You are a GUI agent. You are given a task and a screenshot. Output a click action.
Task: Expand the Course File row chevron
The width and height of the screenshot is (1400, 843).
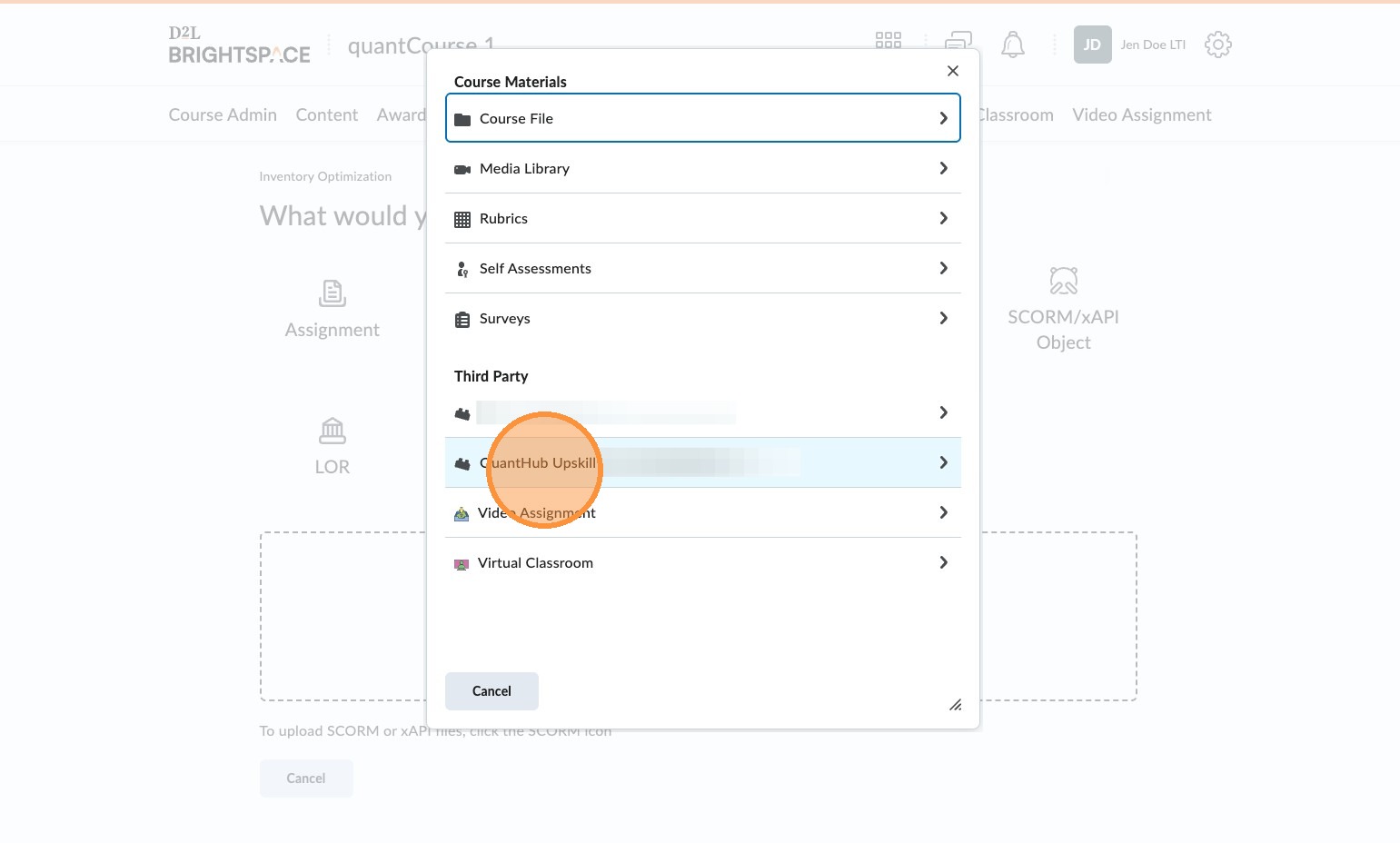(x=943, y=118)
